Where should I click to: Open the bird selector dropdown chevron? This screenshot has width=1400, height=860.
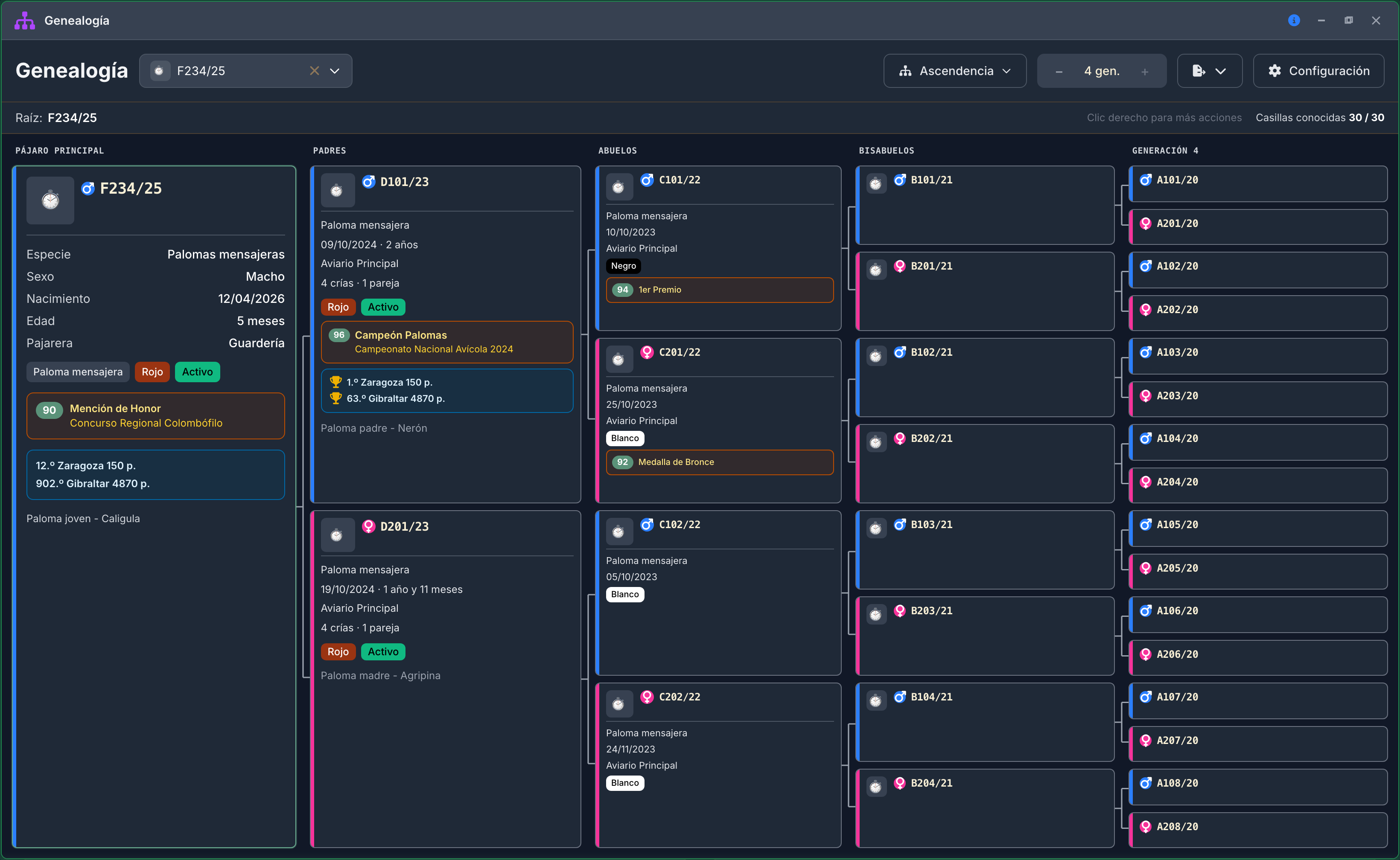(335, 71)
